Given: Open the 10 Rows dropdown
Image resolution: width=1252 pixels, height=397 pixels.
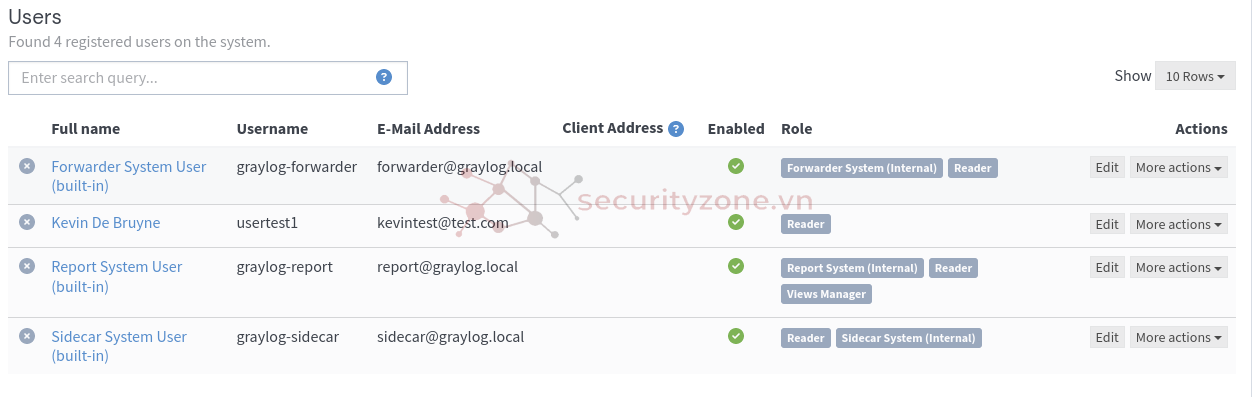Looking at the screenshot, I should [1195, 76].
